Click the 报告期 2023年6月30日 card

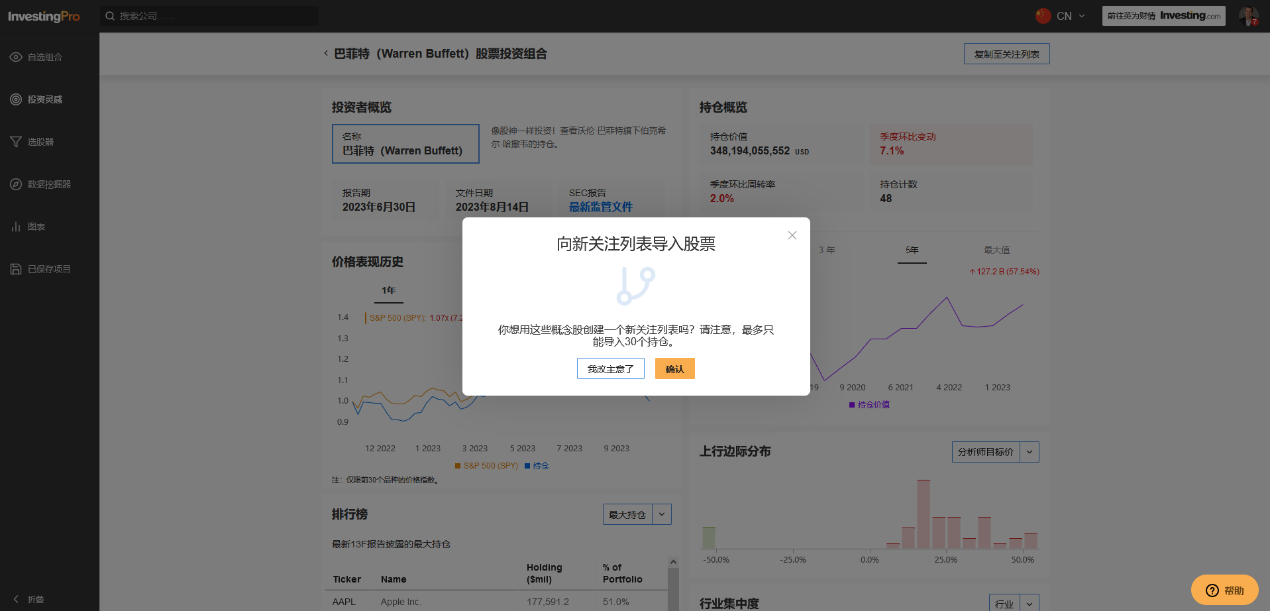[x=385, y=200]
